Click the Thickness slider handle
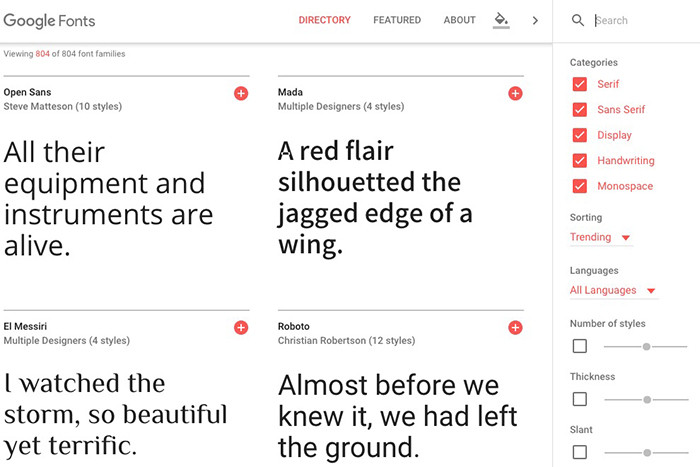This screenshot has height=467, width=700. (x=647, y=399)
